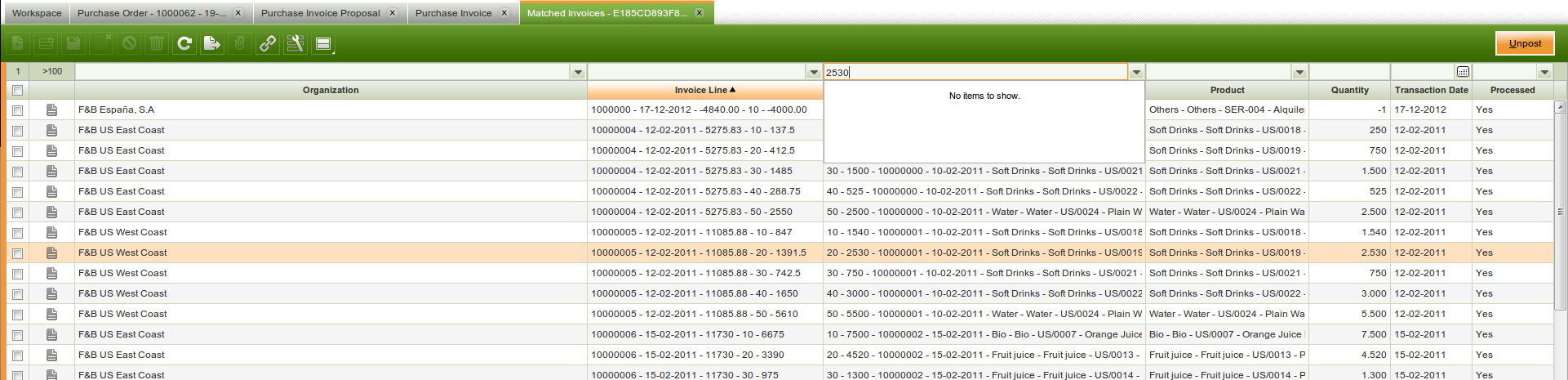Click the New Document toolbar icon
The width and height of the screenshot is (1568, 380).
click(18, 43)
